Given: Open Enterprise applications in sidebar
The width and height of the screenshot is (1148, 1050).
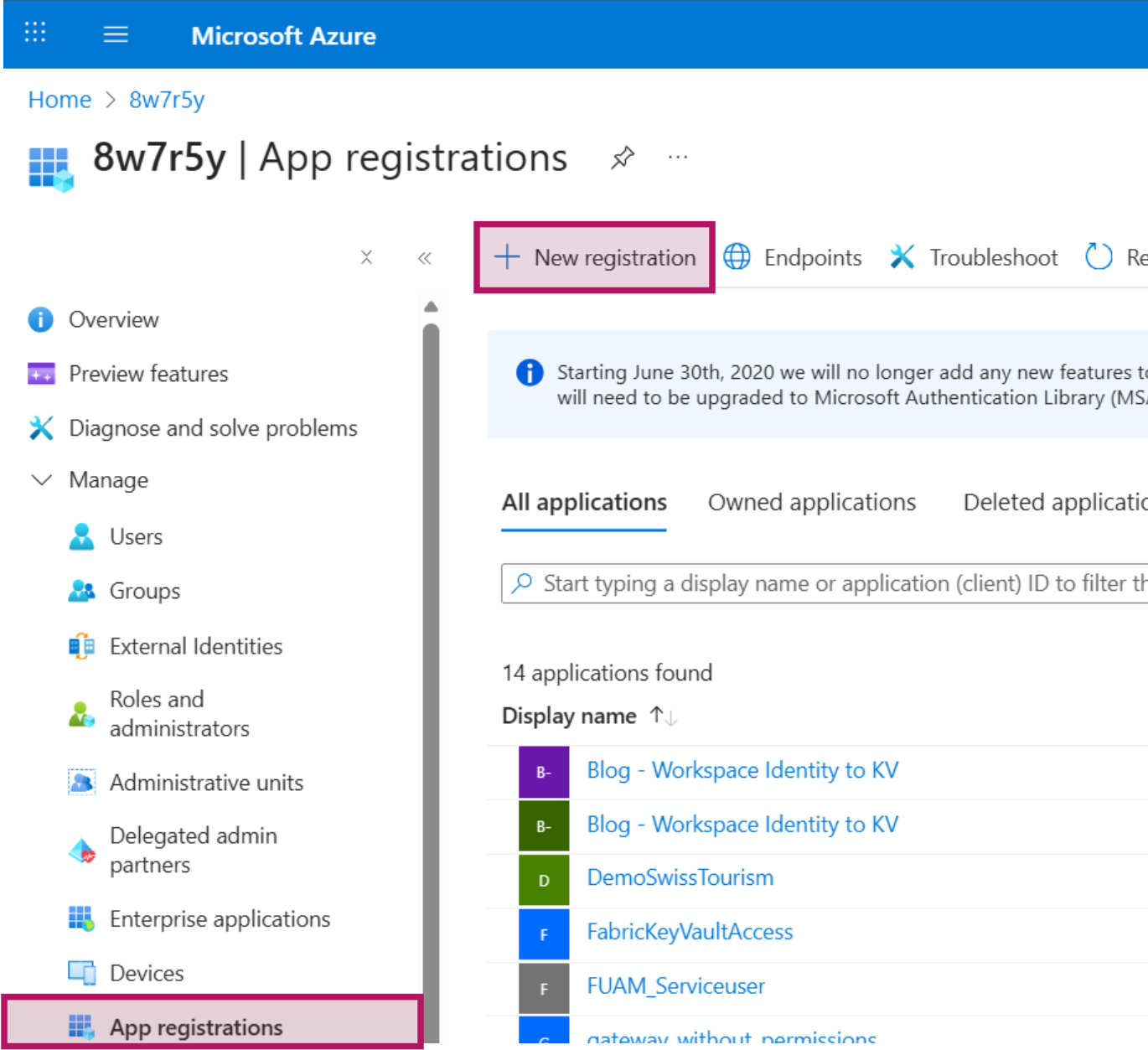Looking at the screenshot, I should point(220,919).
